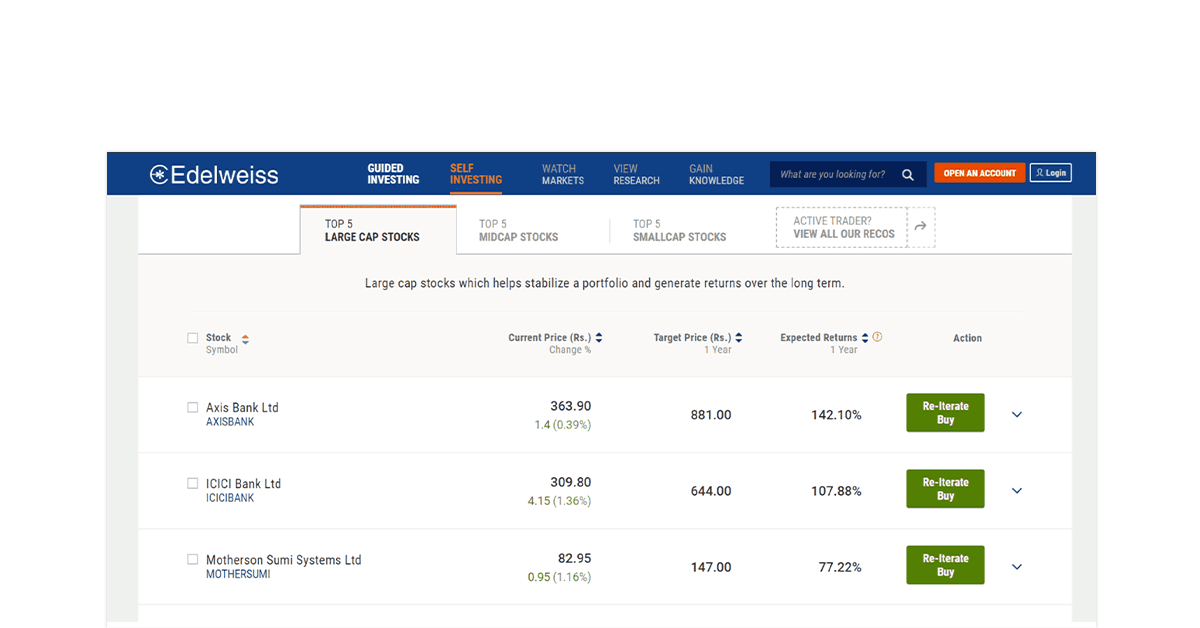Screen dimensions: 1200x628
Task: Click the 0.95 (1.16%) change value
Action: tap(560, 577)
